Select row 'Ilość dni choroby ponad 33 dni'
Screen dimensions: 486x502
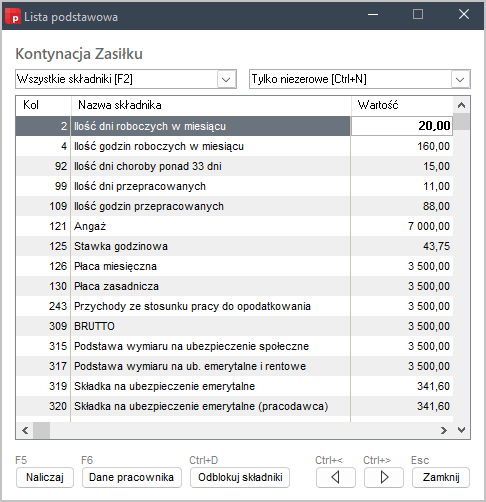pyautogui.click(x=234, y=166)
